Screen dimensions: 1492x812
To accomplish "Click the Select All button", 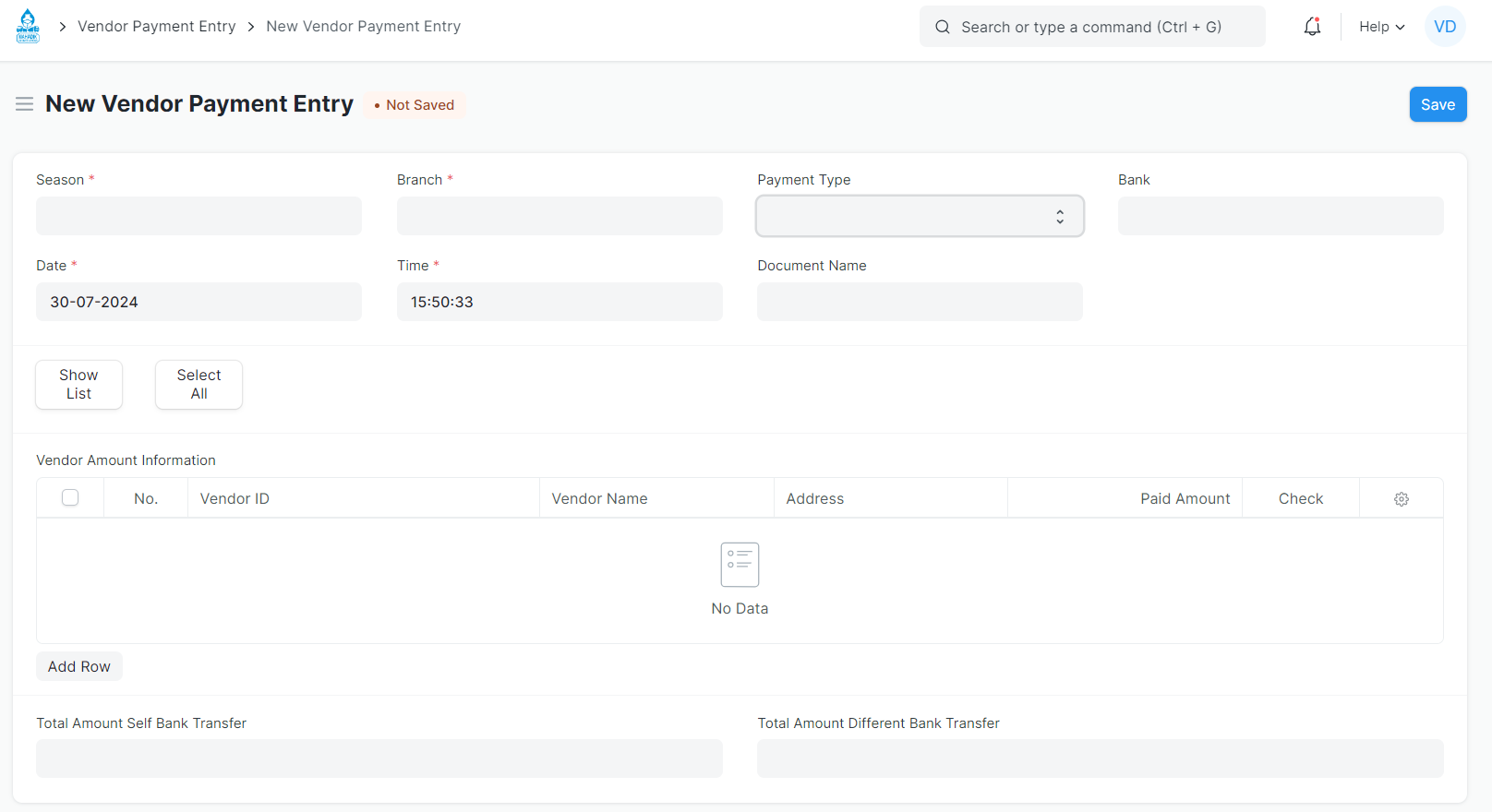I will tap(199, 385).
